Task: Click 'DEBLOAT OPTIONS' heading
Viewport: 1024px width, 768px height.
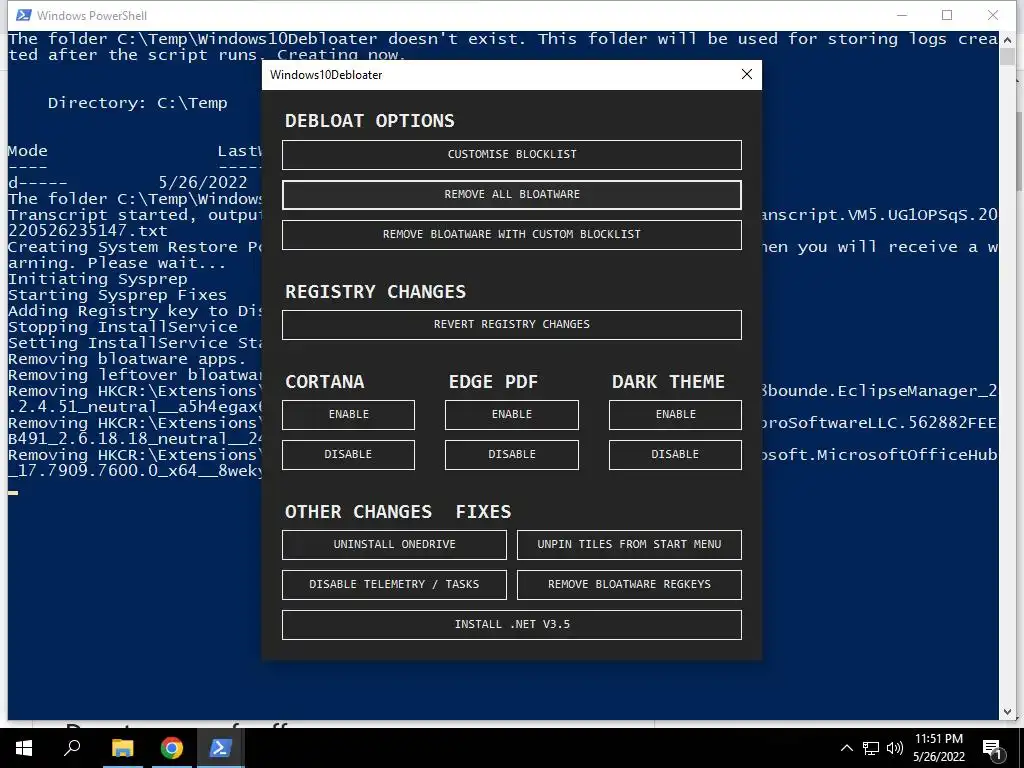Action: (370, 121)
